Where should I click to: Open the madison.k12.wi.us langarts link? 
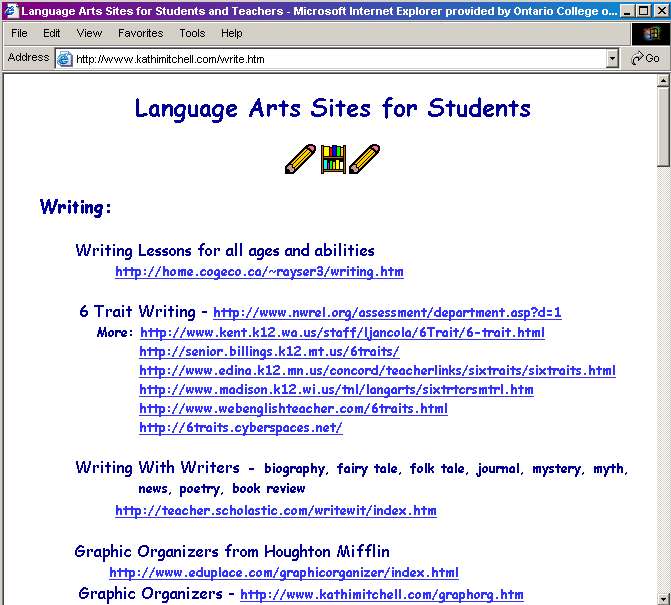(336, 389)
